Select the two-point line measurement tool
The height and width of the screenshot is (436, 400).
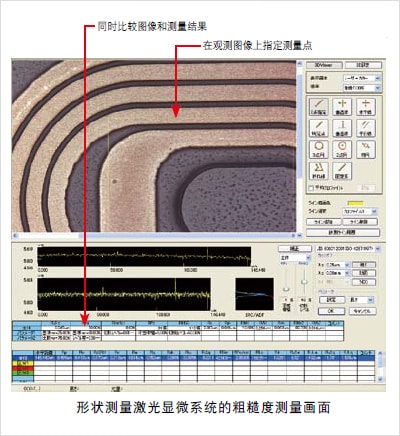(318, 107)
